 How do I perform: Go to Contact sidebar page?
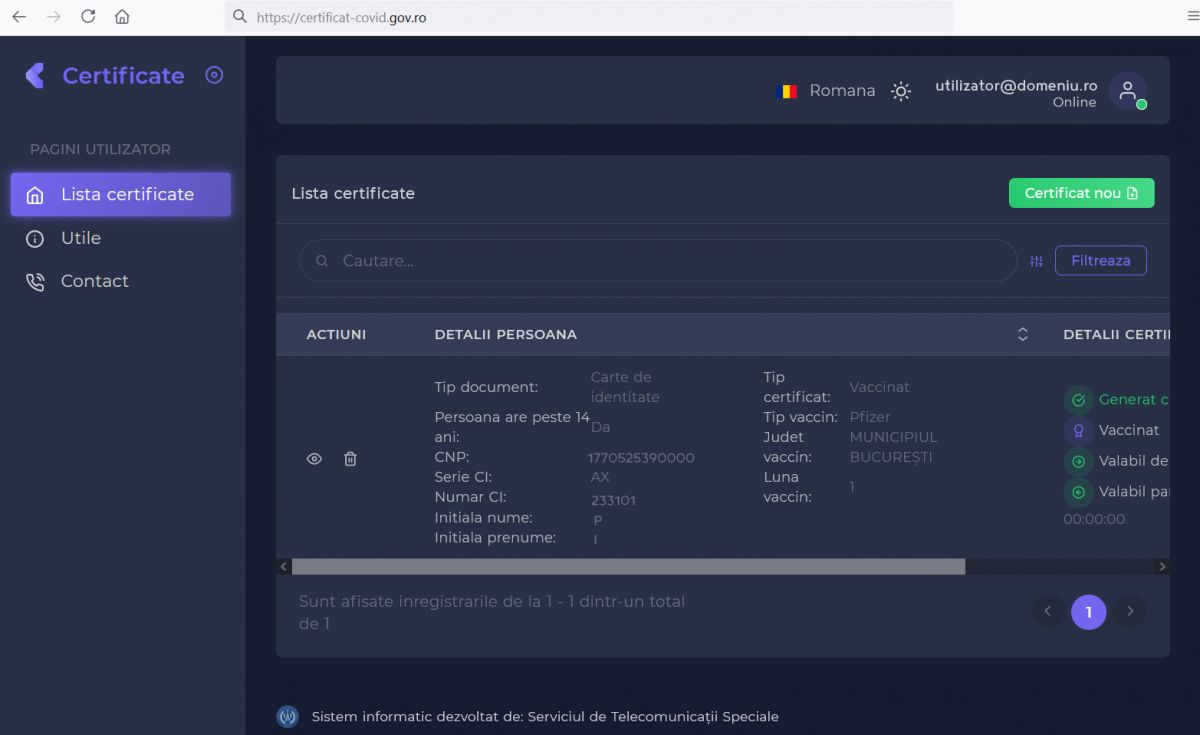pyautogui.click(x=94, y=281)
